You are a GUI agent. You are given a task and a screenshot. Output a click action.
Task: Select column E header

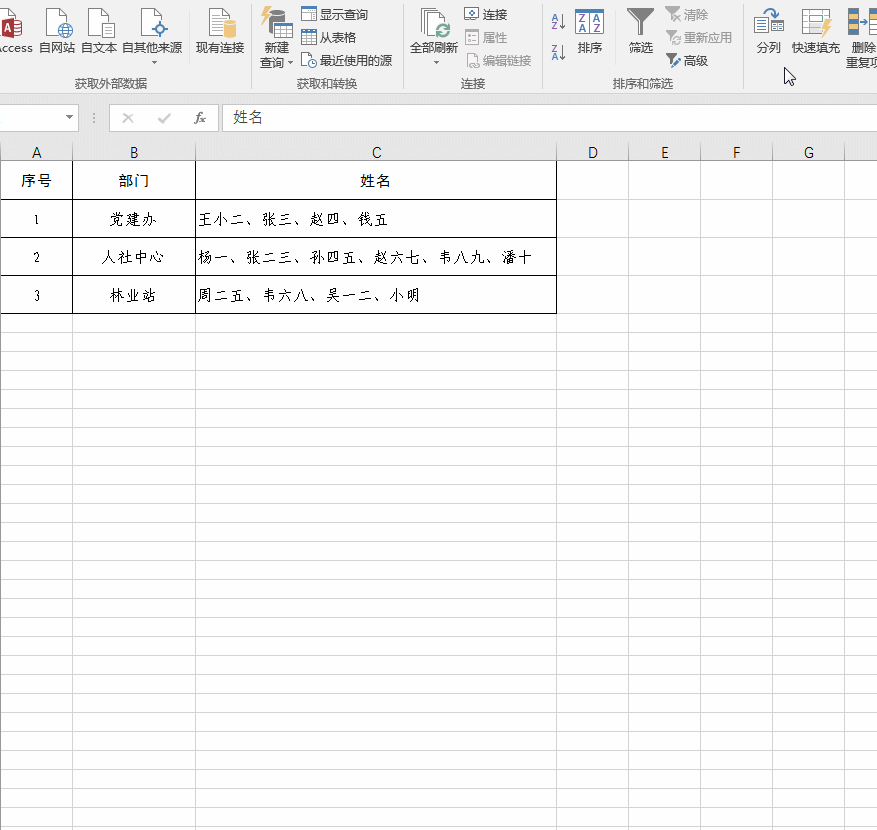click(x=664, y=152)
